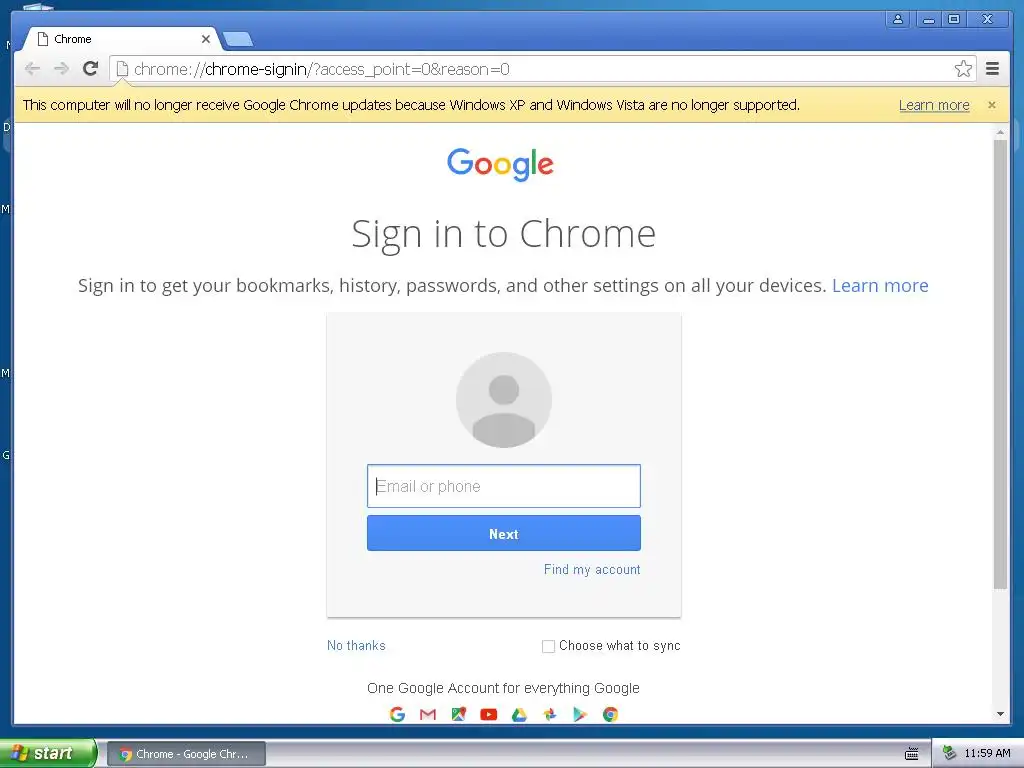
Task: Choose No thanks to skip signing in
Action: click(x=356, y=645)
